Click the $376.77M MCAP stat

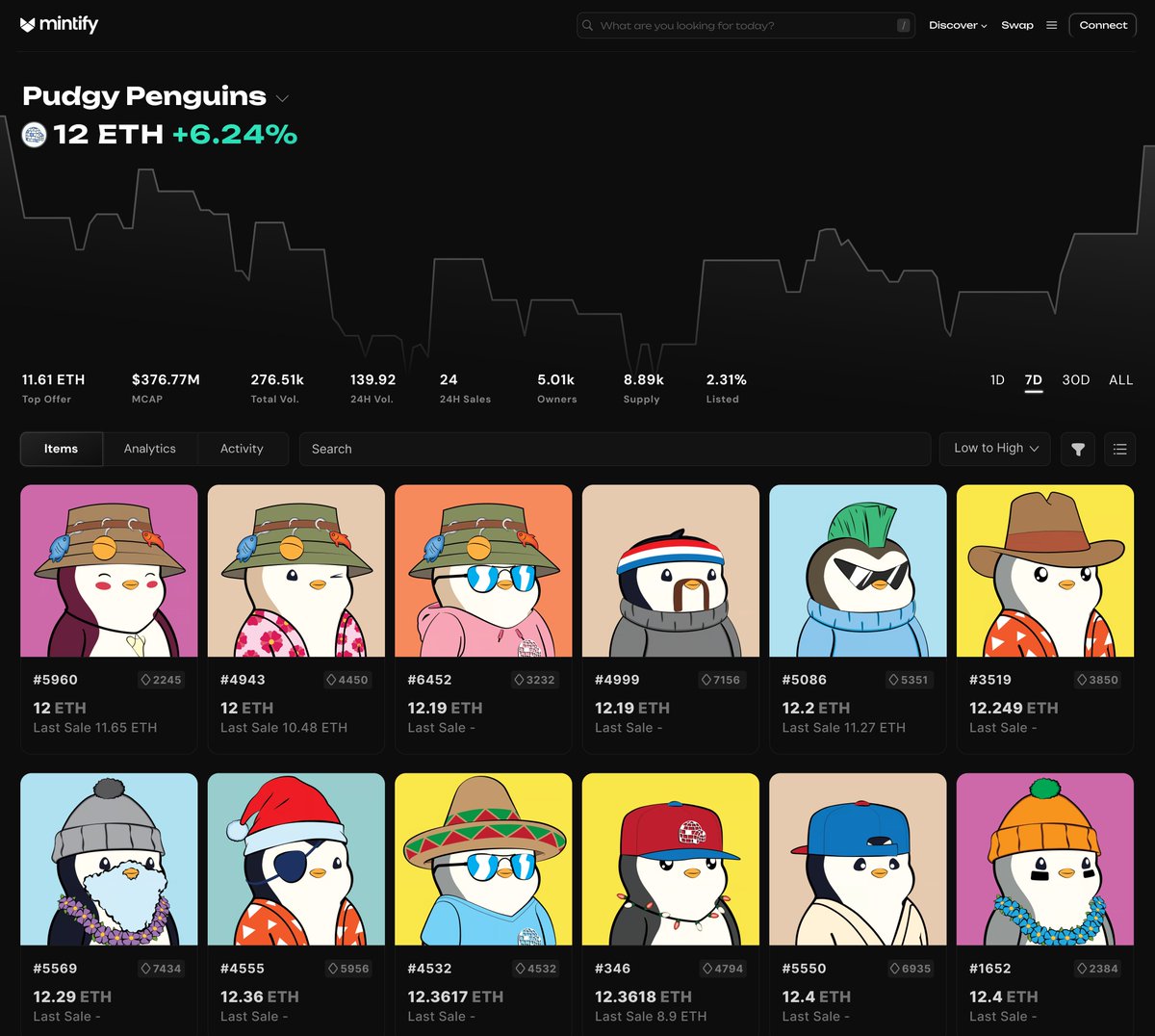pos(166,388)
